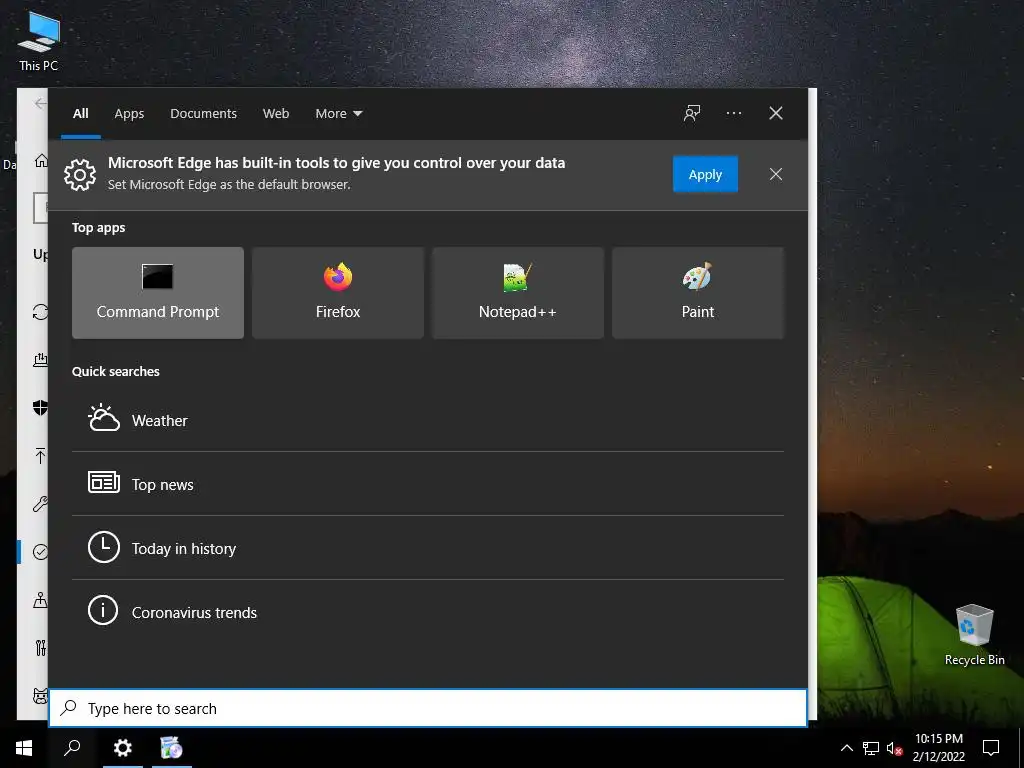This screenshot has height=768, width=1024.
Task: Open Windows Security shield in Settings sidebar
Action: click(40, 408)
